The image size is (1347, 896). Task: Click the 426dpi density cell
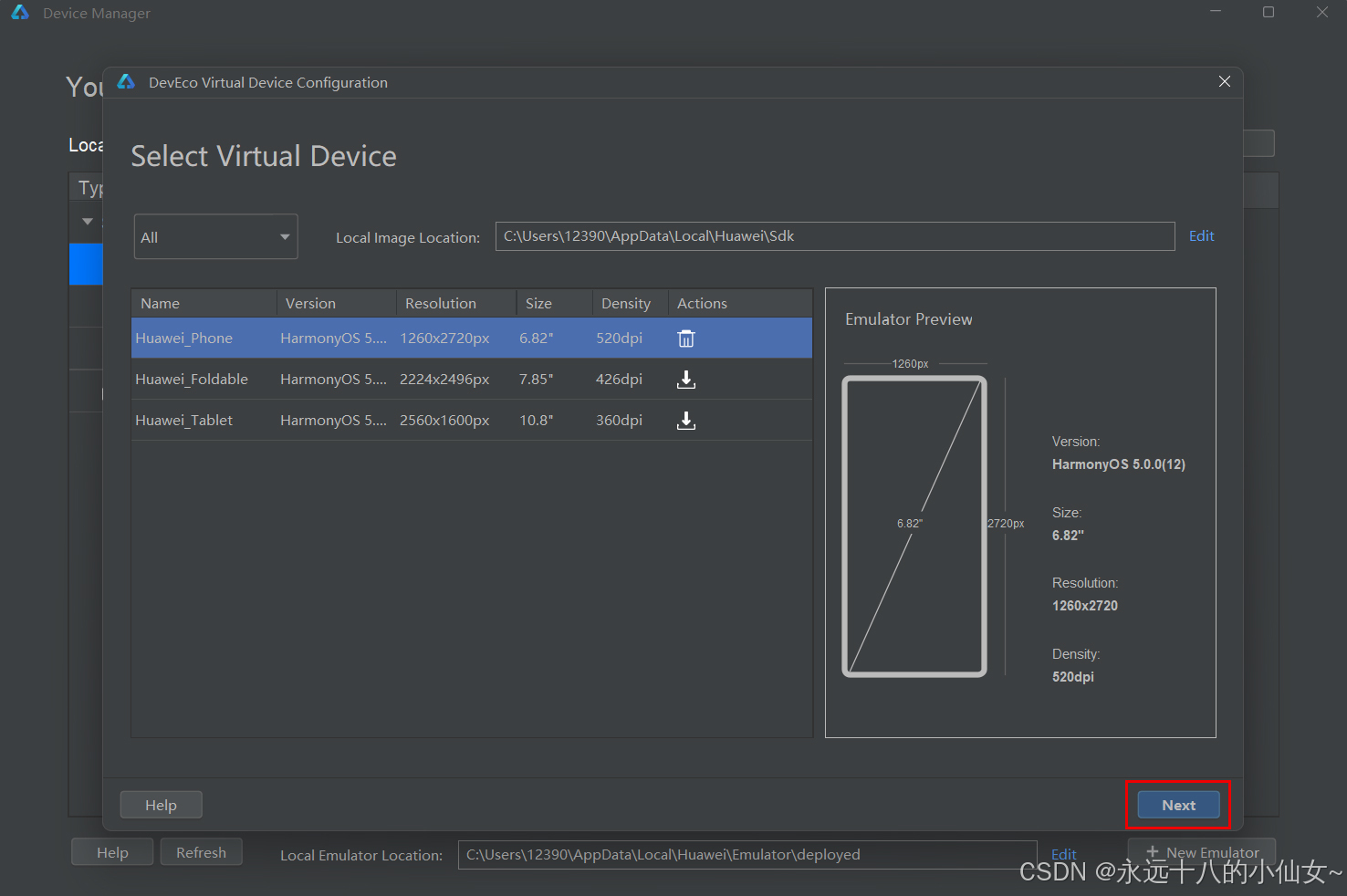tap(619, 379)
